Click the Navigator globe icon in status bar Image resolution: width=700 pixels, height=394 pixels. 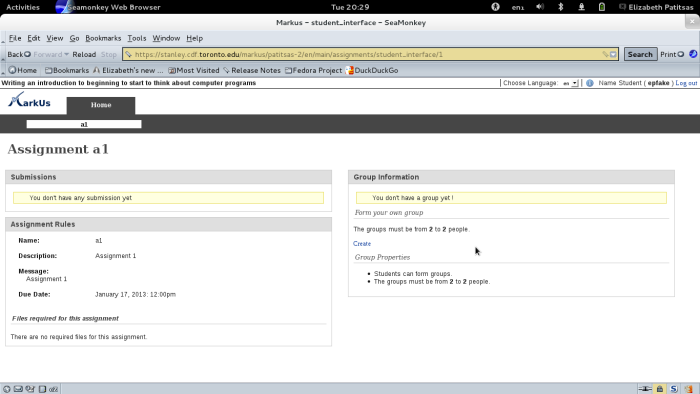(x=6, y=389)
